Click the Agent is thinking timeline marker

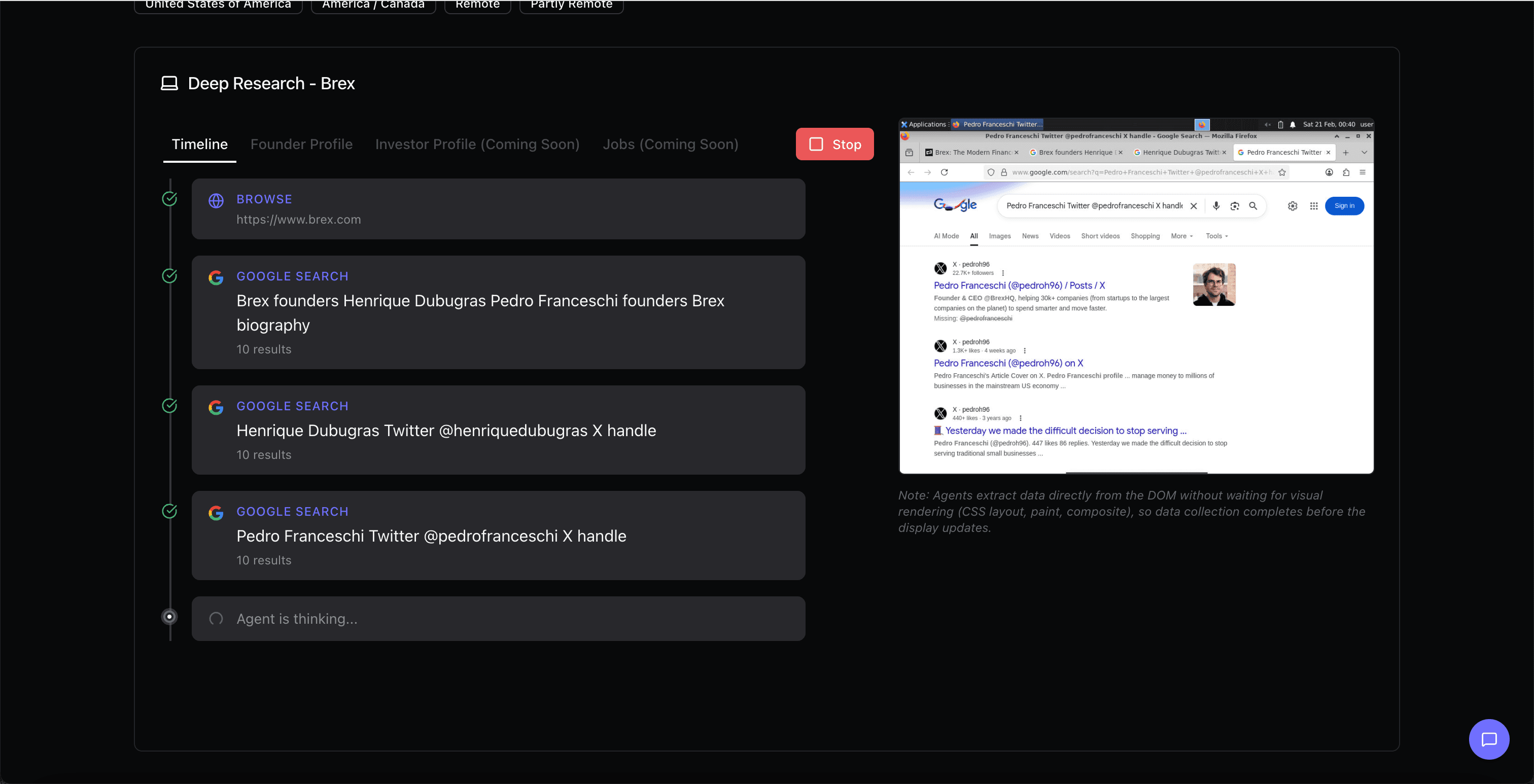[169, 617]
